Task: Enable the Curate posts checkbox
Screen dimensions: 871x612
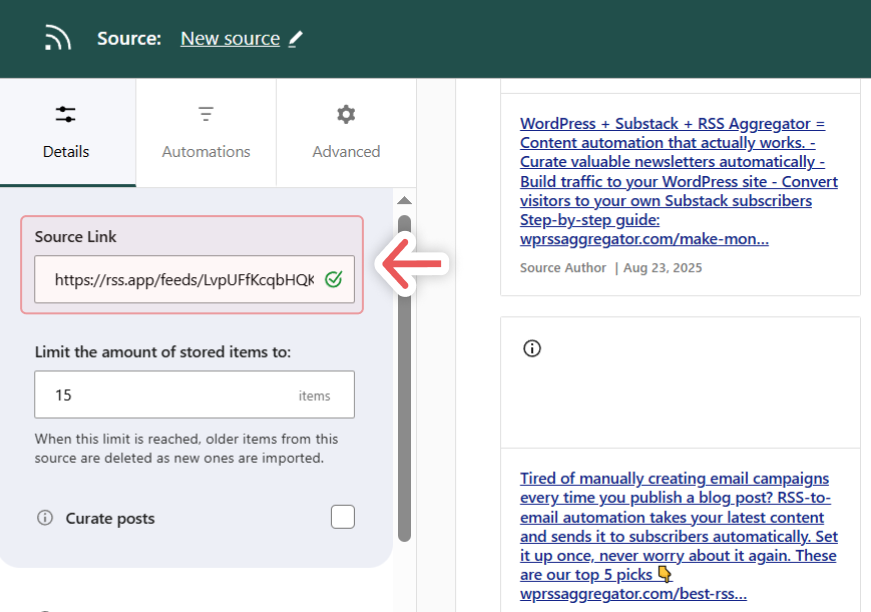Action: click(x=342, y=516)
